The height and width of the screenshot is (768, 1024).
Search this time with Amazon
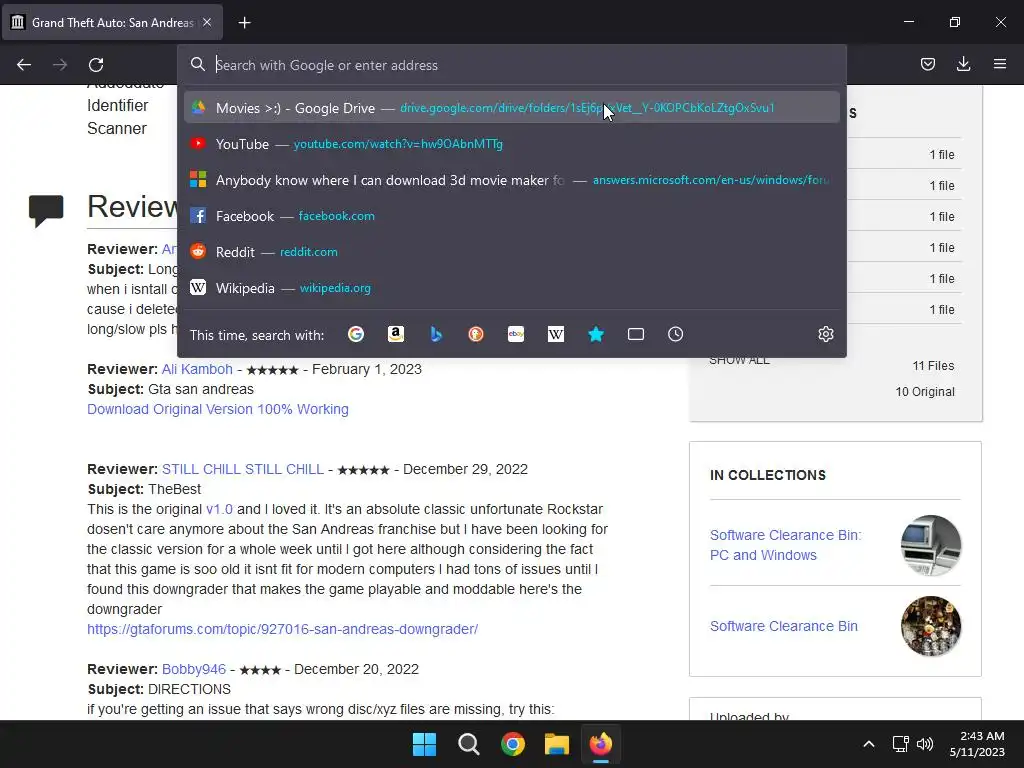[x=396, y=334]
